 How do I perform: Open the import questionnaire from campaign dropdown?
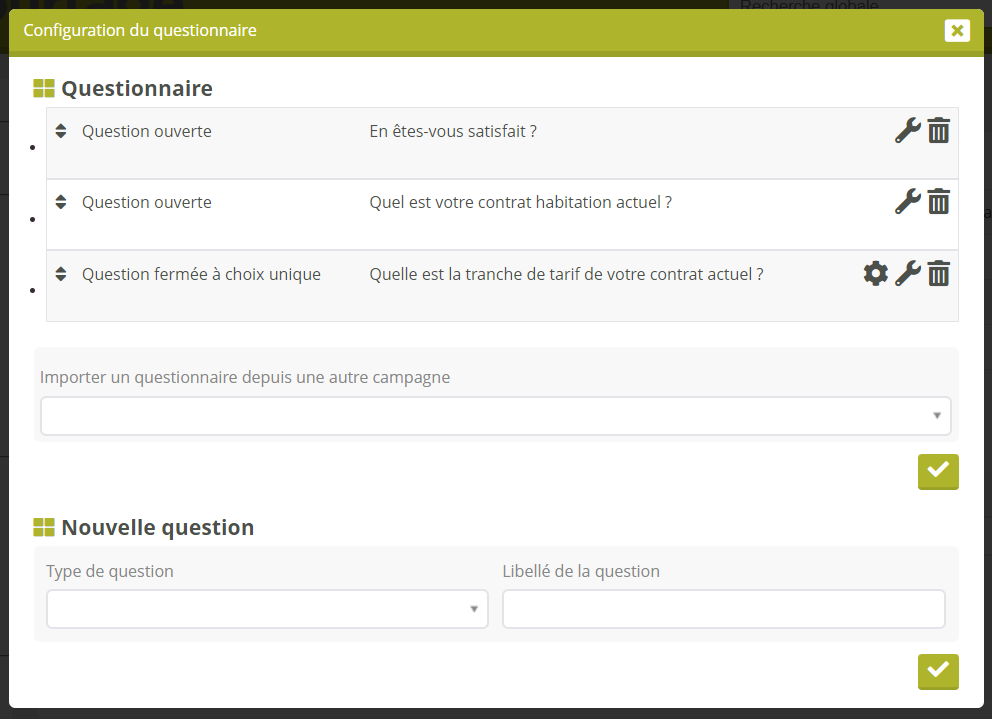(x=495, y=416)
